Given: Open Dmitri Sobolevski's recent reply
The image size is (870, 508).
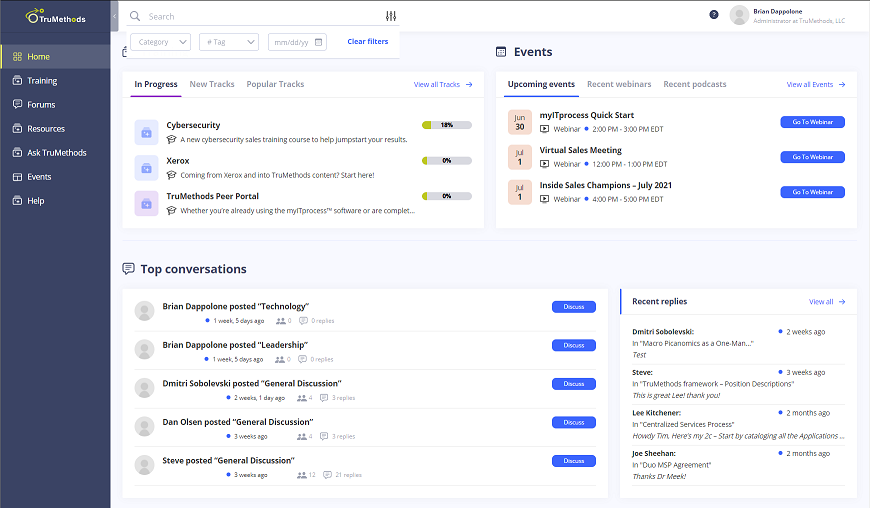Looking at the screenshot, I should coord(738,343).
